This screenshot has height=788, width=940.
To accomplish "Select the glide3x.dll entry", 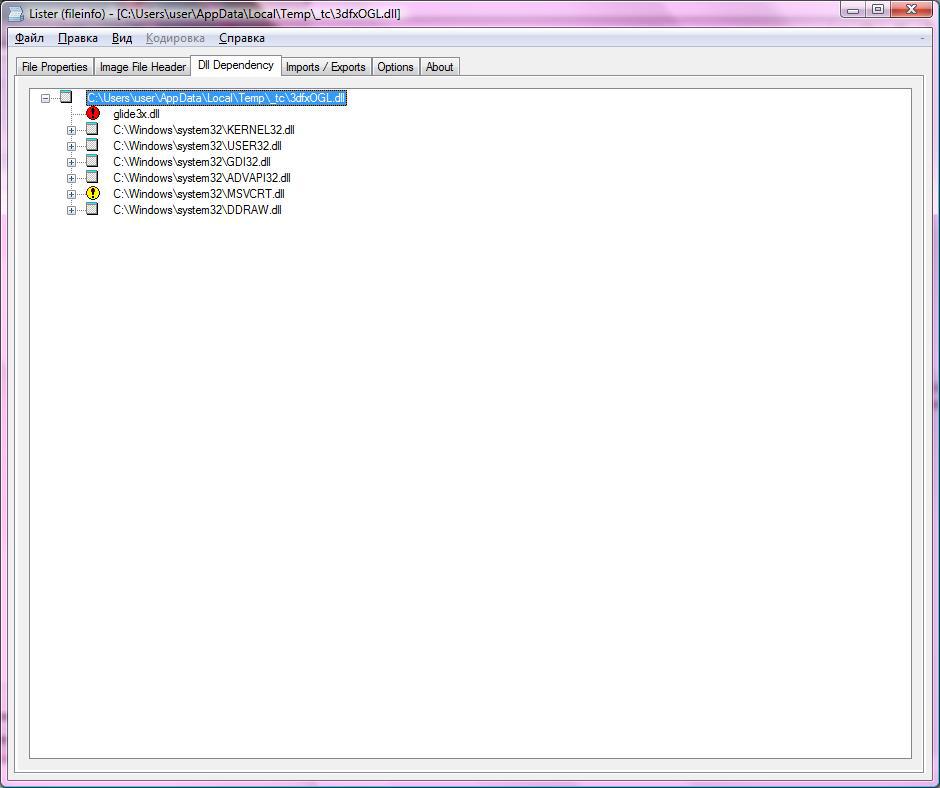I will click(136, 114).
